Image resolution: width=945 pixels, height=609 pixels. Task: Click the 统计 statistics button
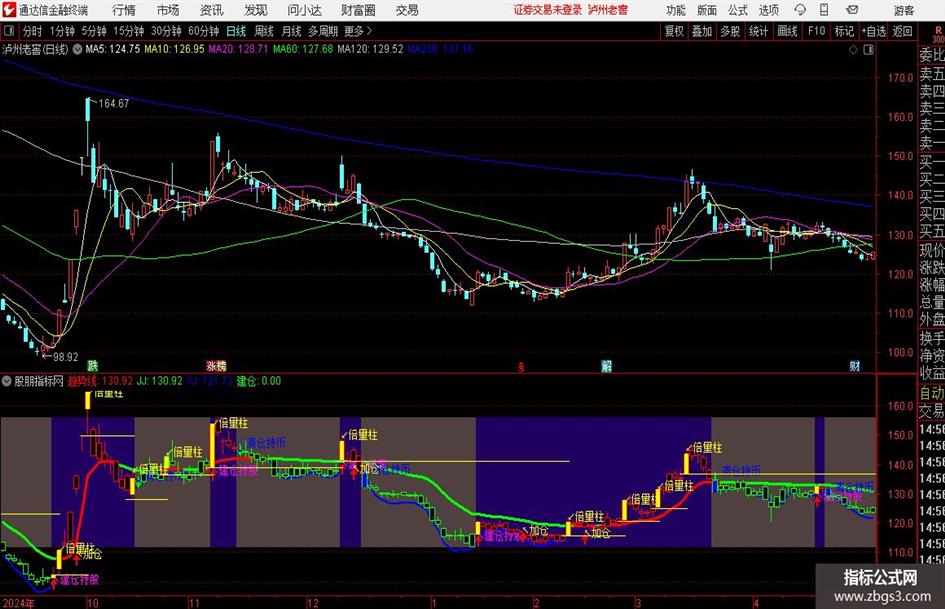click(758, 31)
